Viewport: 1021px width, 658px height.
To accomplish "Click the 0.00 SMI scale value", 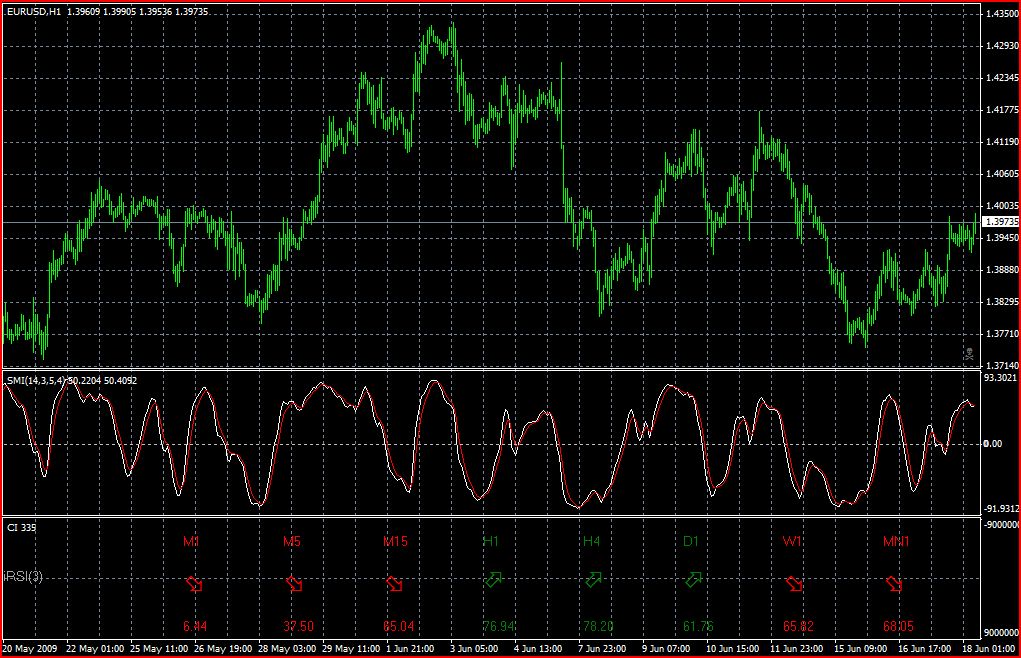I will click(993, 443).
